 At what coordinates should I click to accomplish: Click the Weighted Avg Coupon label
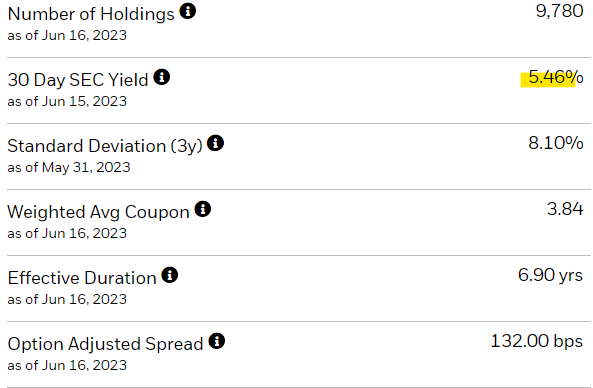98,212
